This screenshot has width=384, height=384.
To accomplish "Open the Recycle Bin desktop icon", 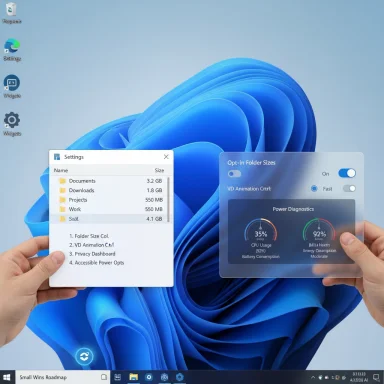I will pyautogui.click(x=12, y=9).
